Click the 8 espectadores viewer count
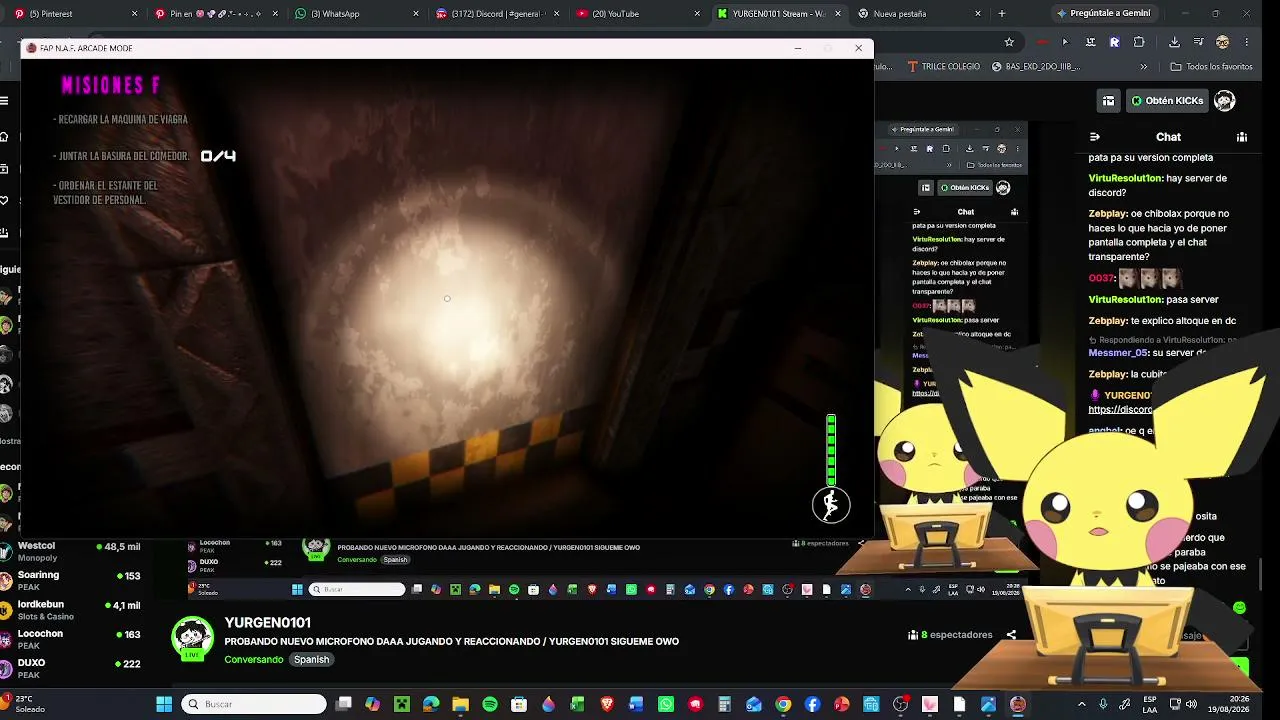Screen dimensions: 1280x720 [950, 635]
